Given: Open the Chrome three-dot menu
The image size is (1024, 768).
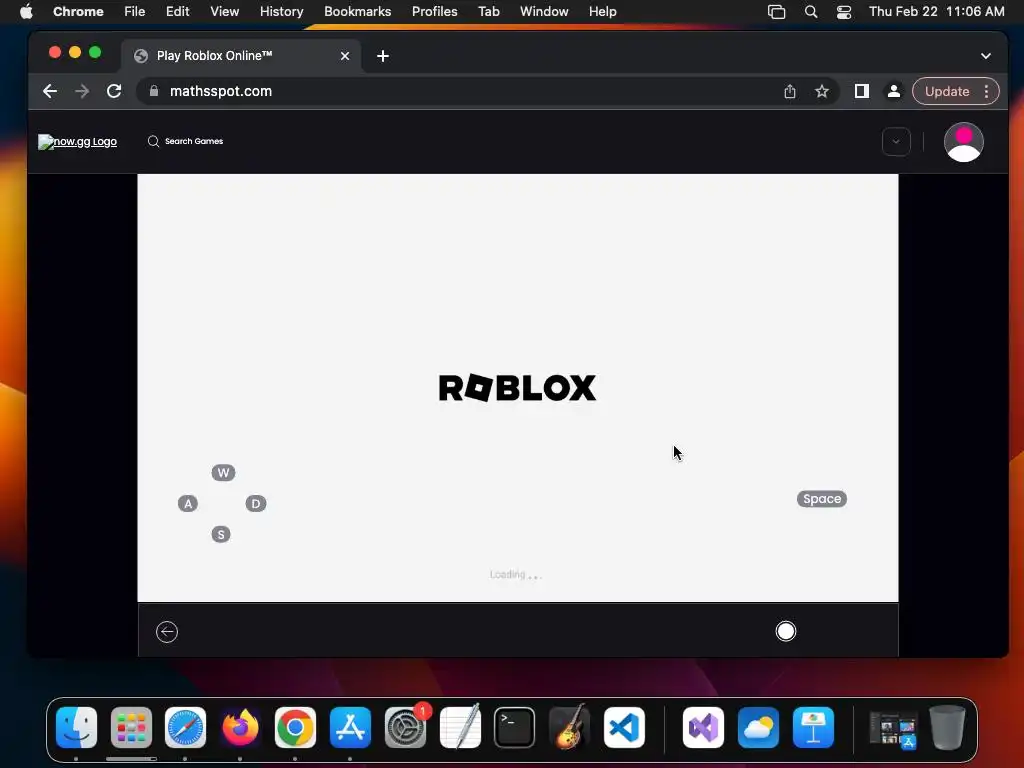Looking at the screenshot, I should point(986,91).
